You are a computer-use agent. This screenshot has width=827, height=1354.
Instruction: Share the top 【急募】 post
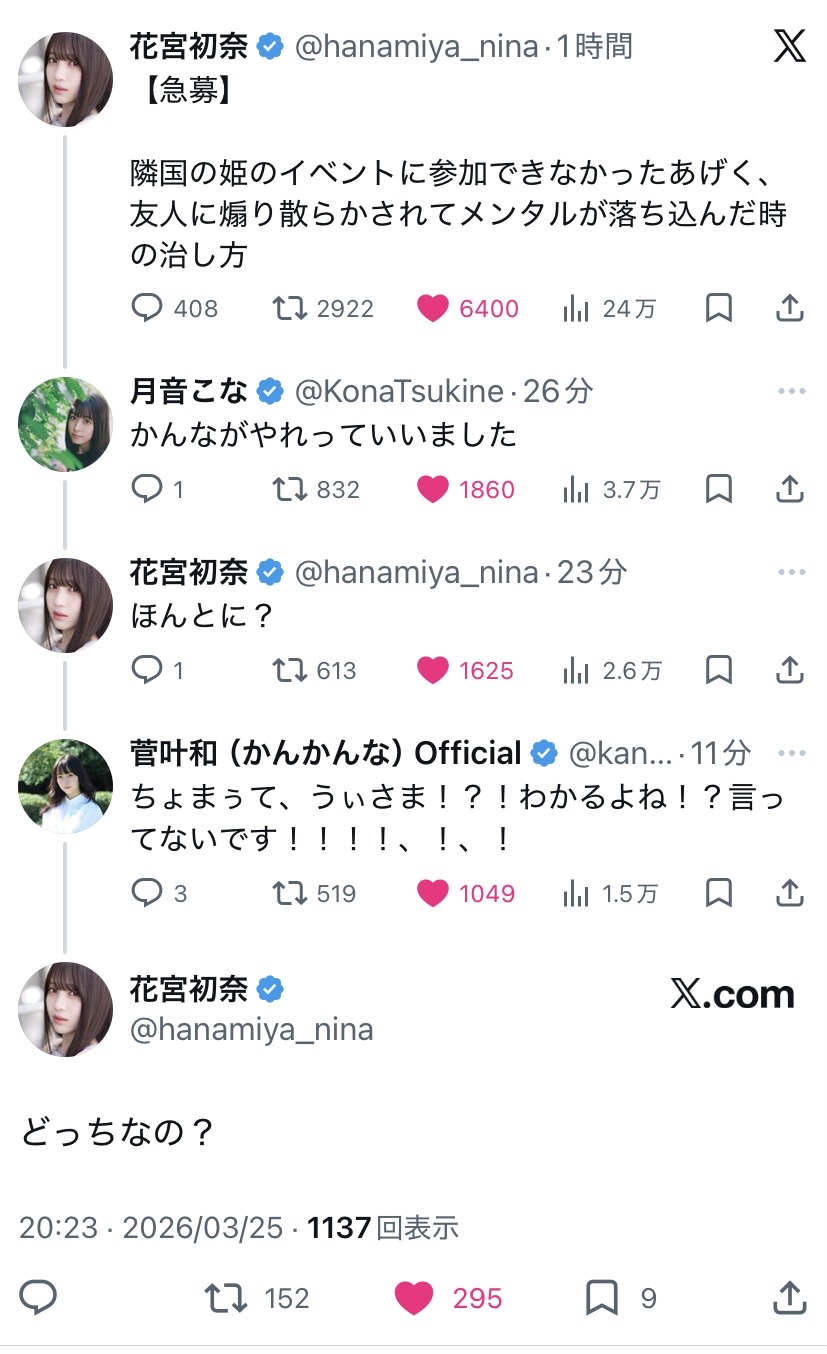pos(790,308)
